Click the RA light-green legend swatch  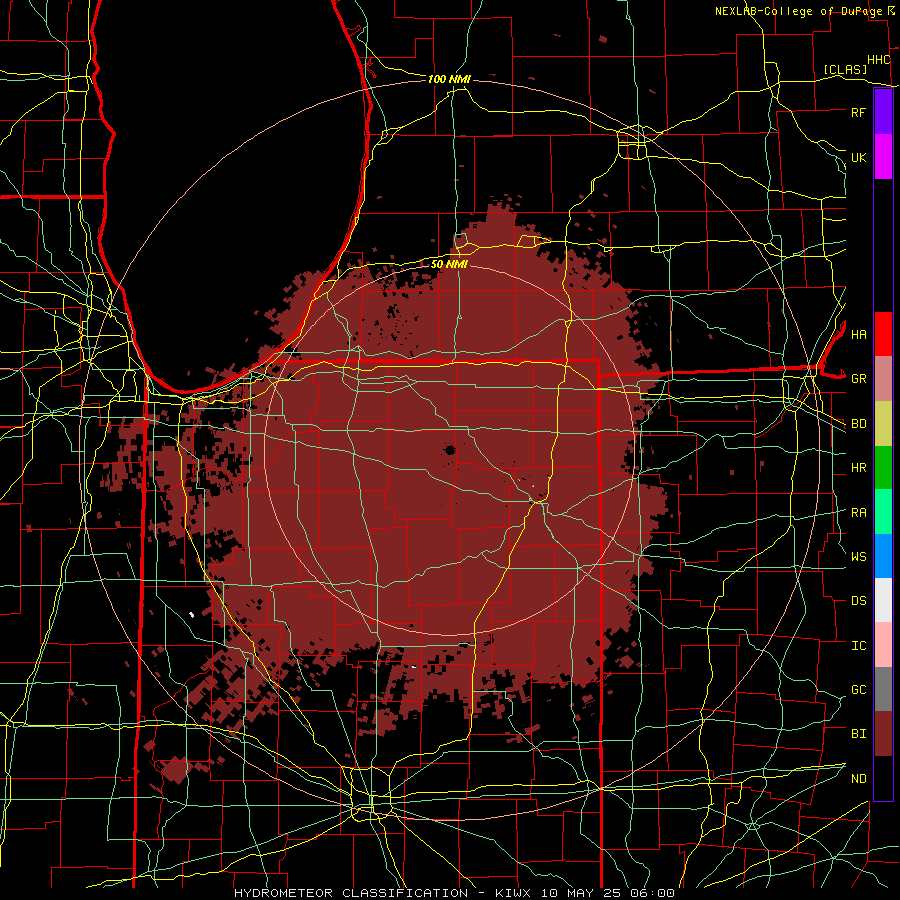point(883,512)
